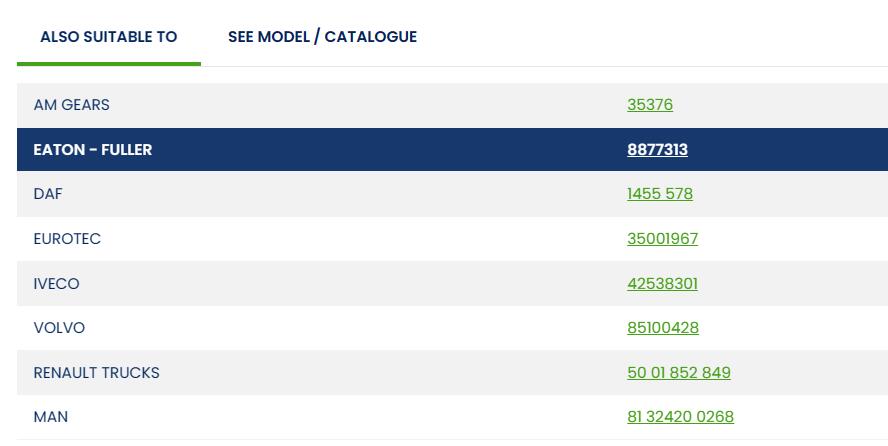The width and height of the screenshot is (888, 446).
Task: Click the DAF brand name
Action: pos(48,194)
